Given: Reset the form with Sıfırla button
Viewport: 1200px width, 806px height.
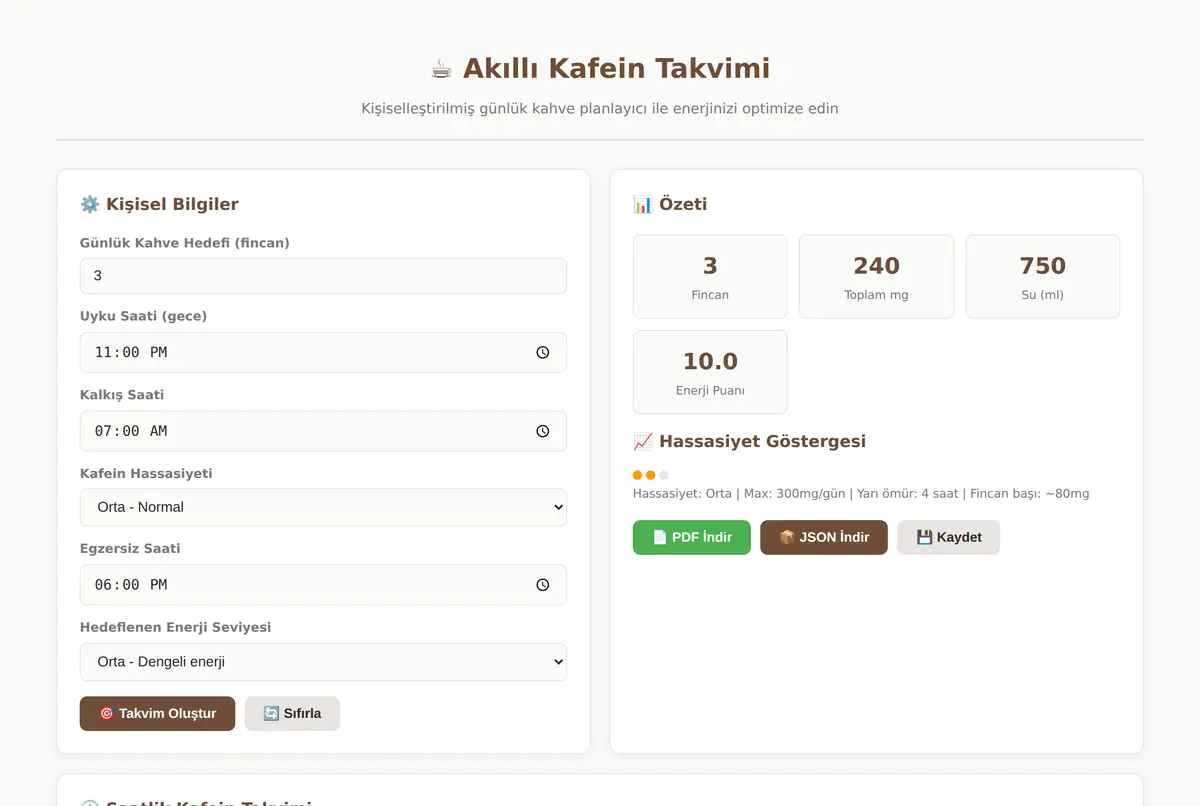Looking at the screenshot, I should [x=292, y=714].
